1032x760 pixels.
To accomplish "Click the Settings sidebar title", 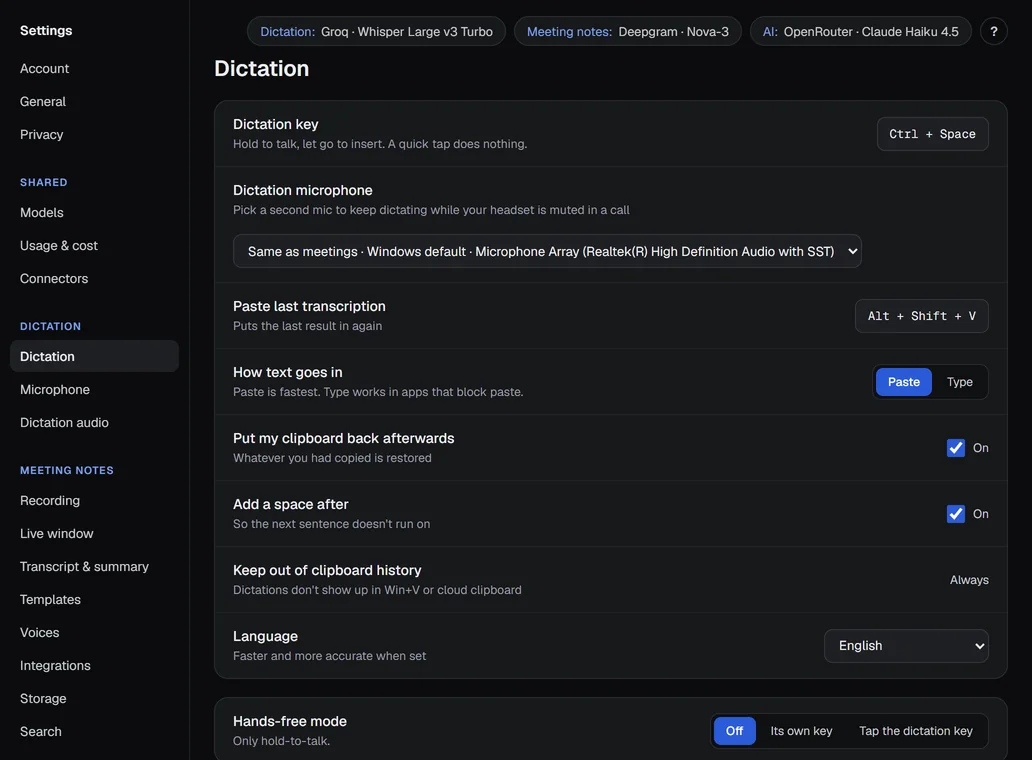I will click(x=46, y=30).
